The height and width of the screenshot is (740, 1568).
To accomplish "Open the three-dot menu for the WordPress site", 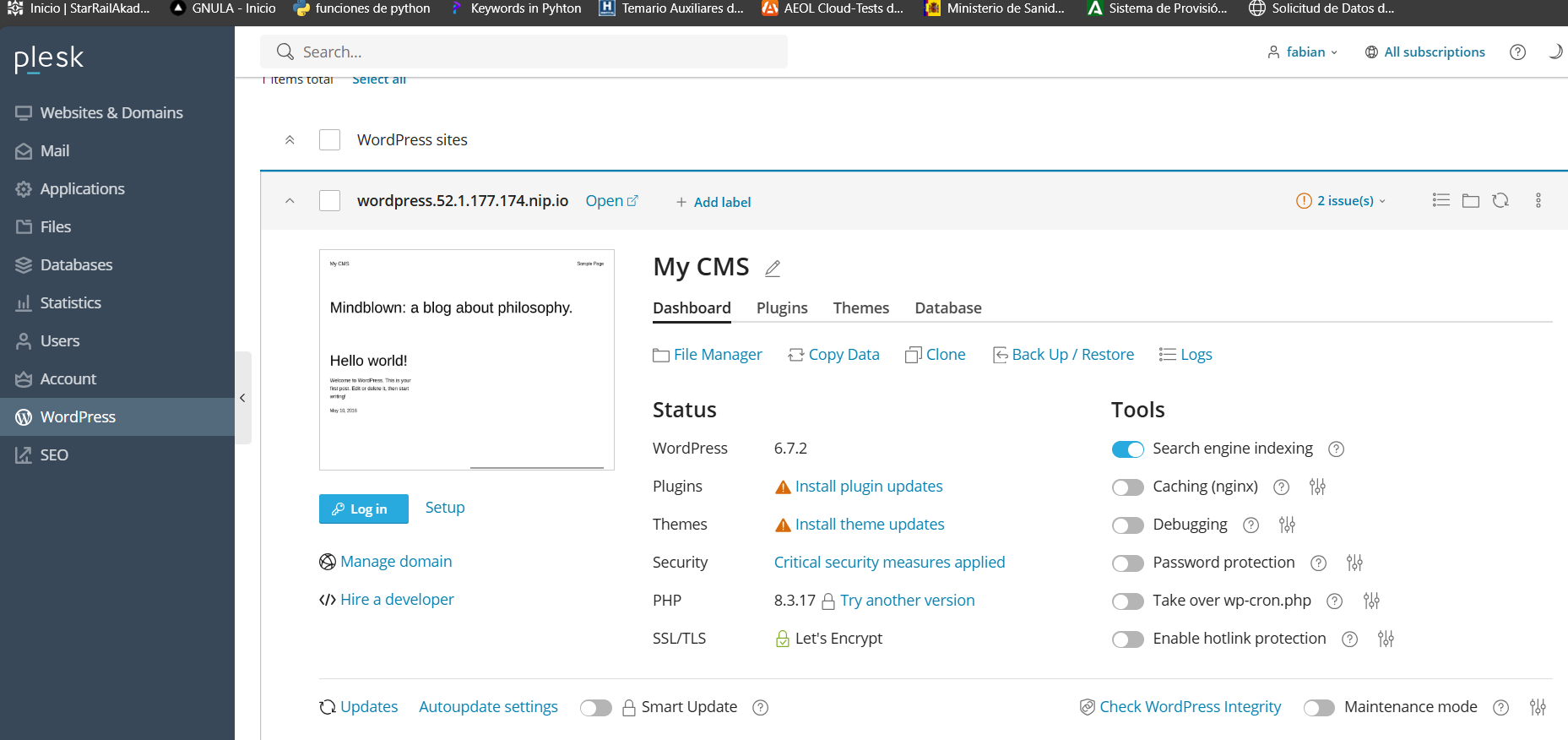I will (x=1538, y=200).
